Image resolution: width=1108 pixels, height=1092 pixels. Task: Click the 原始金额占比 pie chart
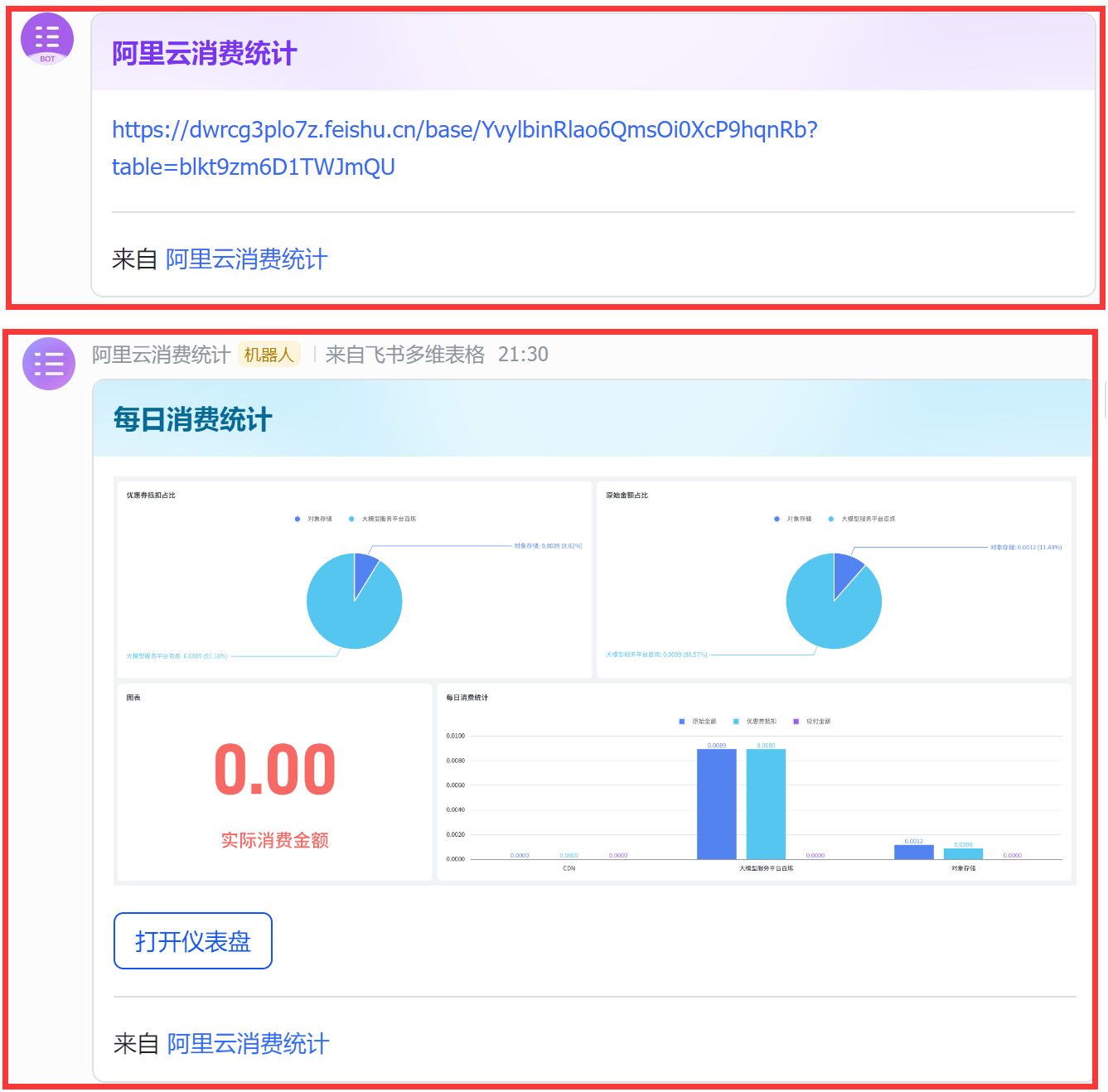point(834,601)
